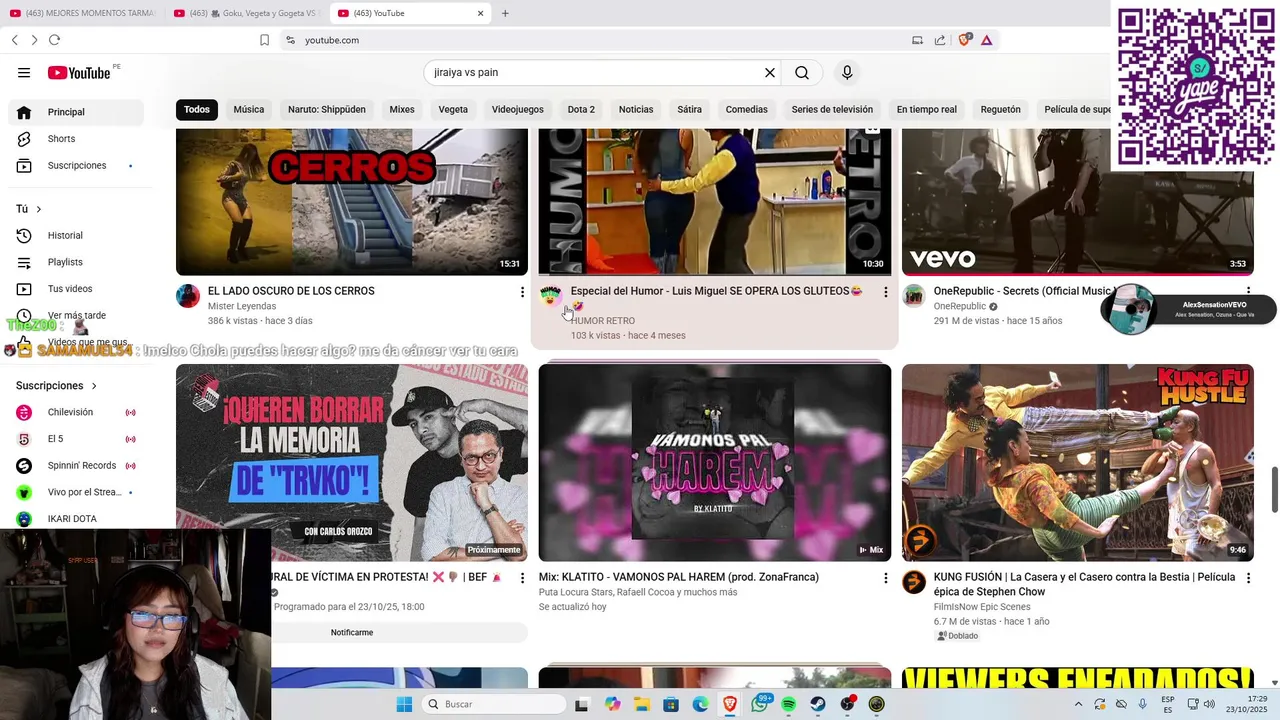Switch to the 'Goku, Vegeta y Gogeta VS' tab

tap(245, 13)
